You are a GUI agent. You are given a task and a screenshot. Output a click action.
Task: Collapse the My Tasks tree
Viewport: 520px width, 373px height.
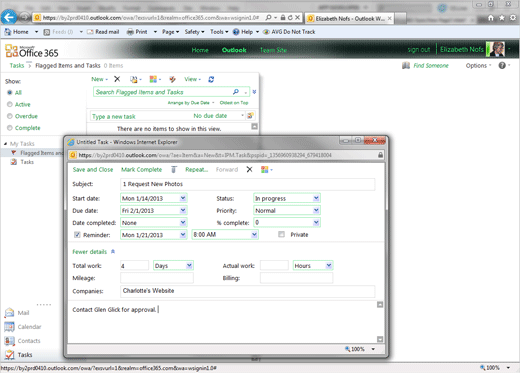pos(5,144)
